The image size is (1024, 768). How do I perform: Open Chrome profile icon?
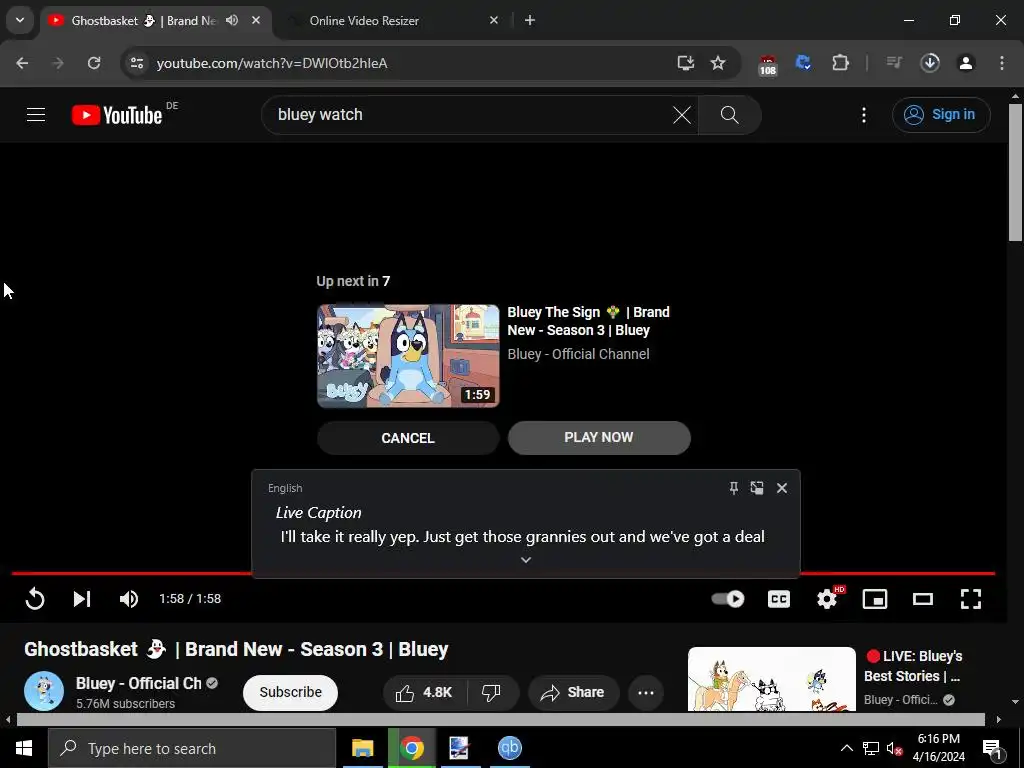click(966, 63)
